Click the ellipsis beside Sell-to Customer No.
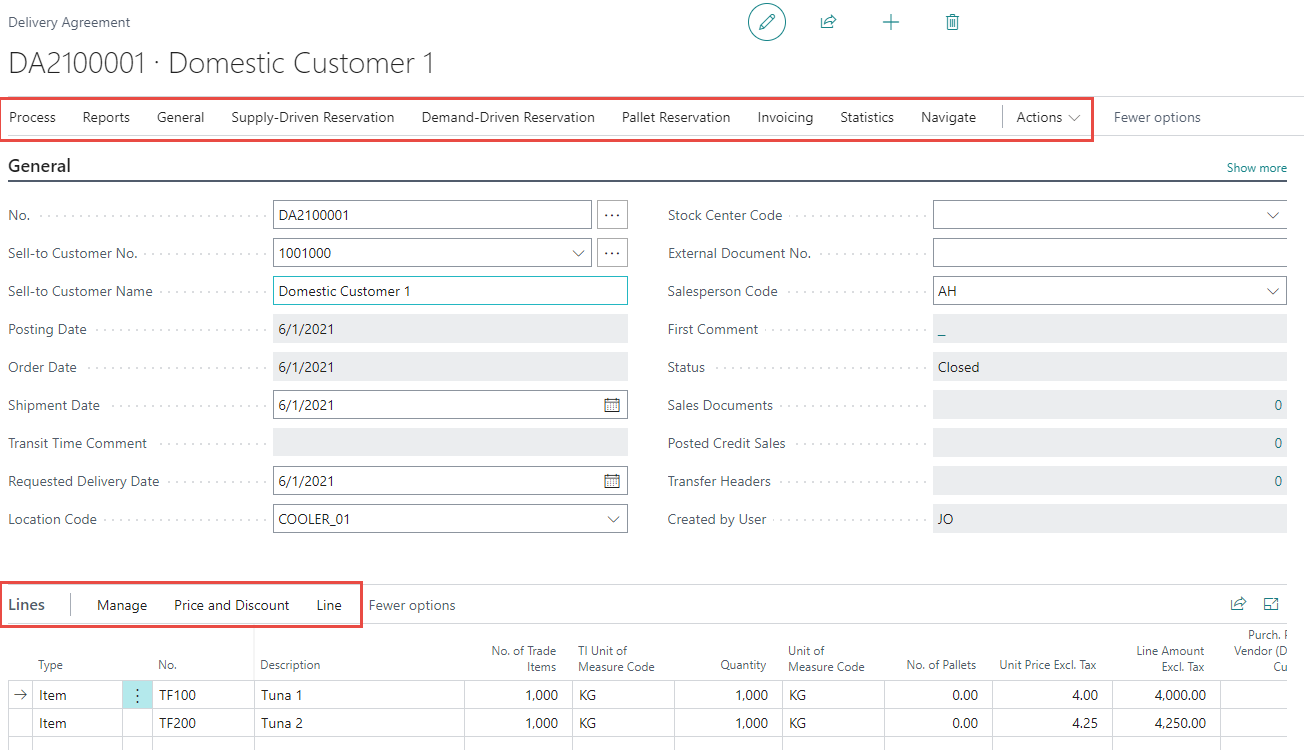The width and height of the screenshot is (1304, 750). pos(612,253)
